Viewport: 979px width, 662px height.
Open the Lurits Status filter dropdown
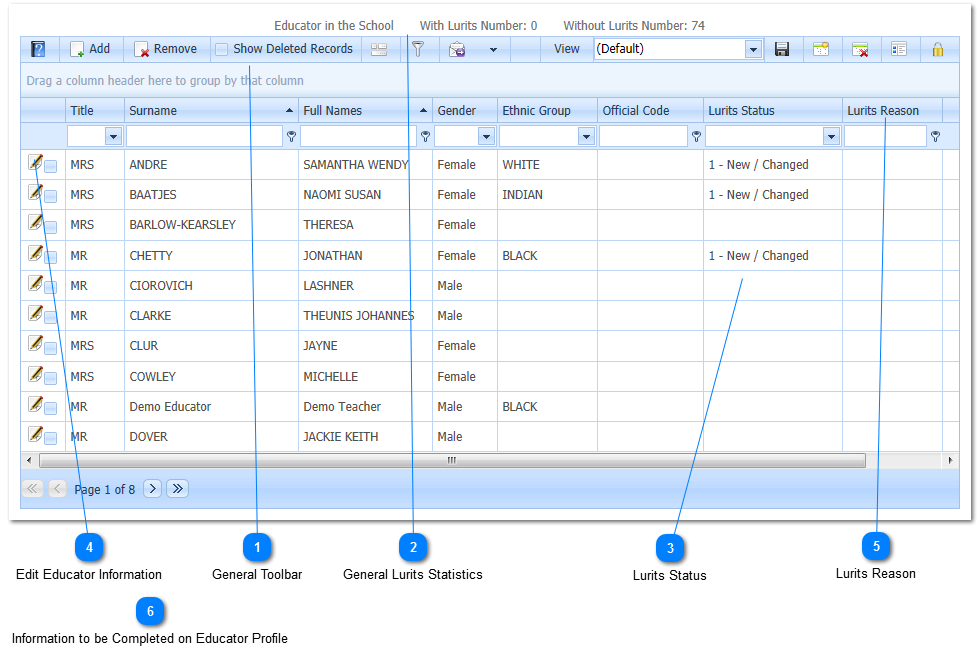(831, 137)
